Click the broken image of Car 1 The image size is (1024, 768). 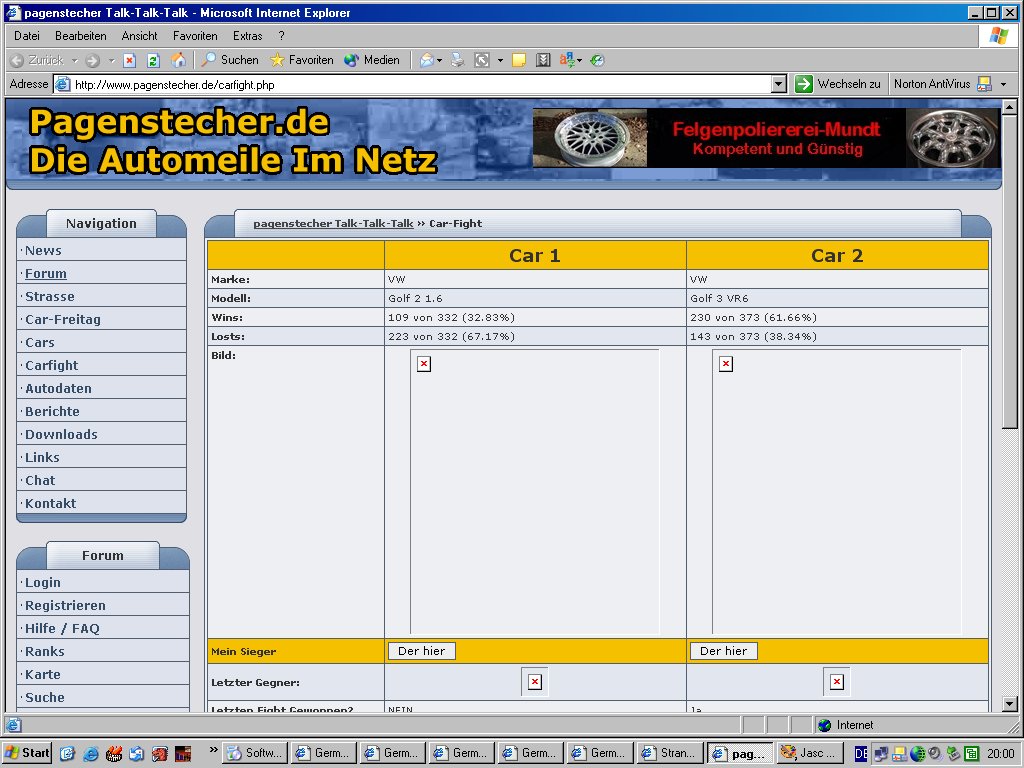[x=535, y=492]
